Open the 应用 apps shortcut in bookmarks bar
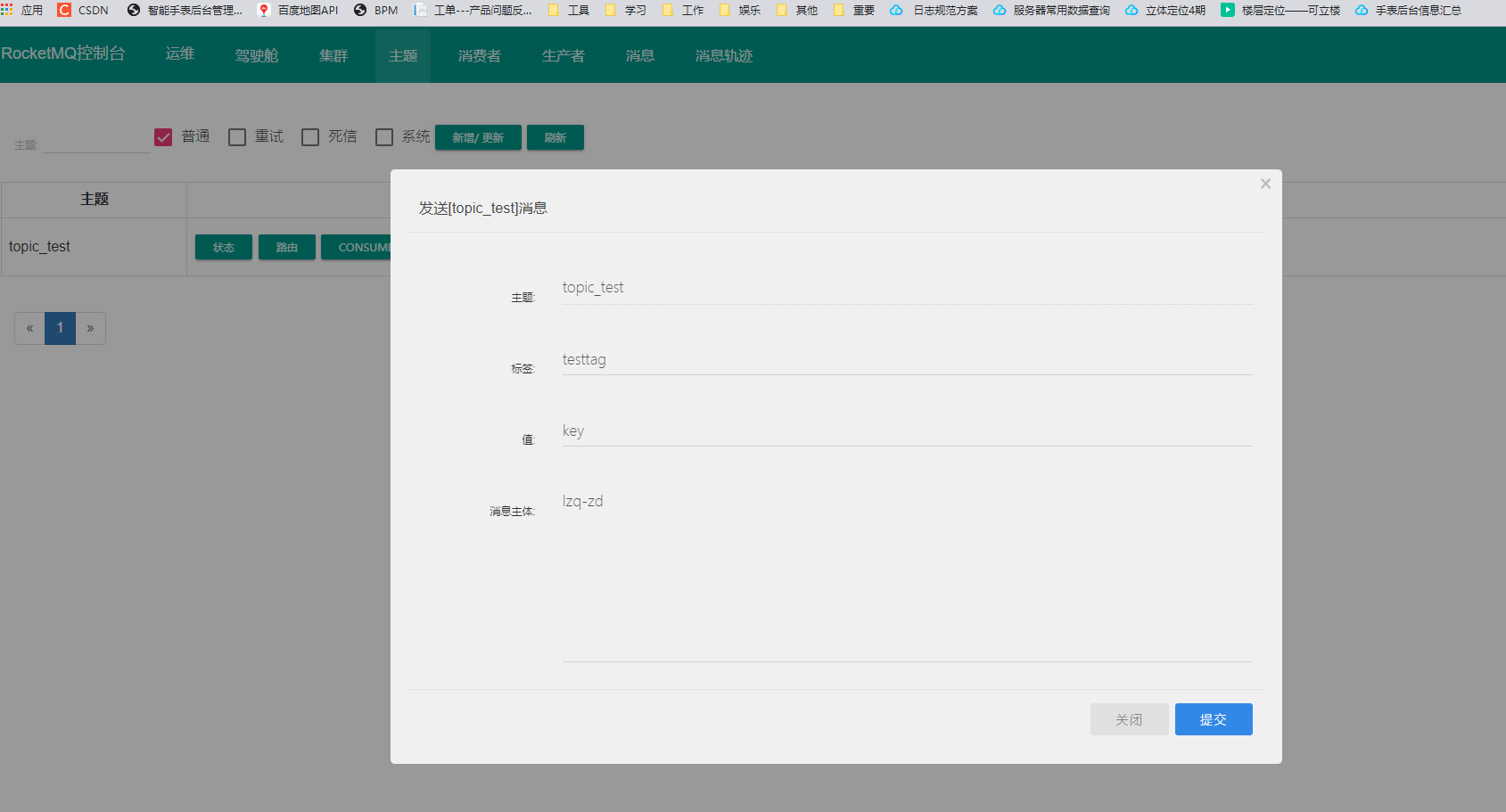The width and height of the screenshot is (1506, 812). [x=21, y=10]
